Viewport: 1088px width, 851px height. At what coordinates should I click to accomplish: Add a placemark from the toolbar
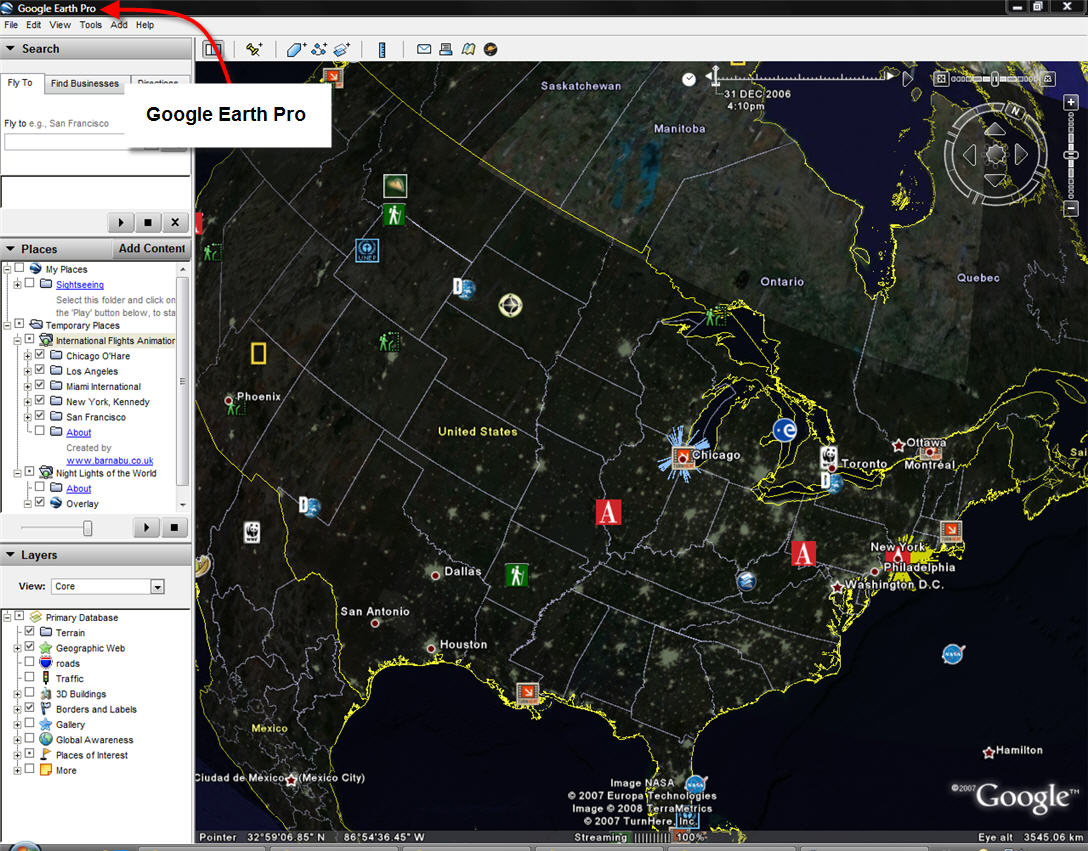[x=254, y=49]
